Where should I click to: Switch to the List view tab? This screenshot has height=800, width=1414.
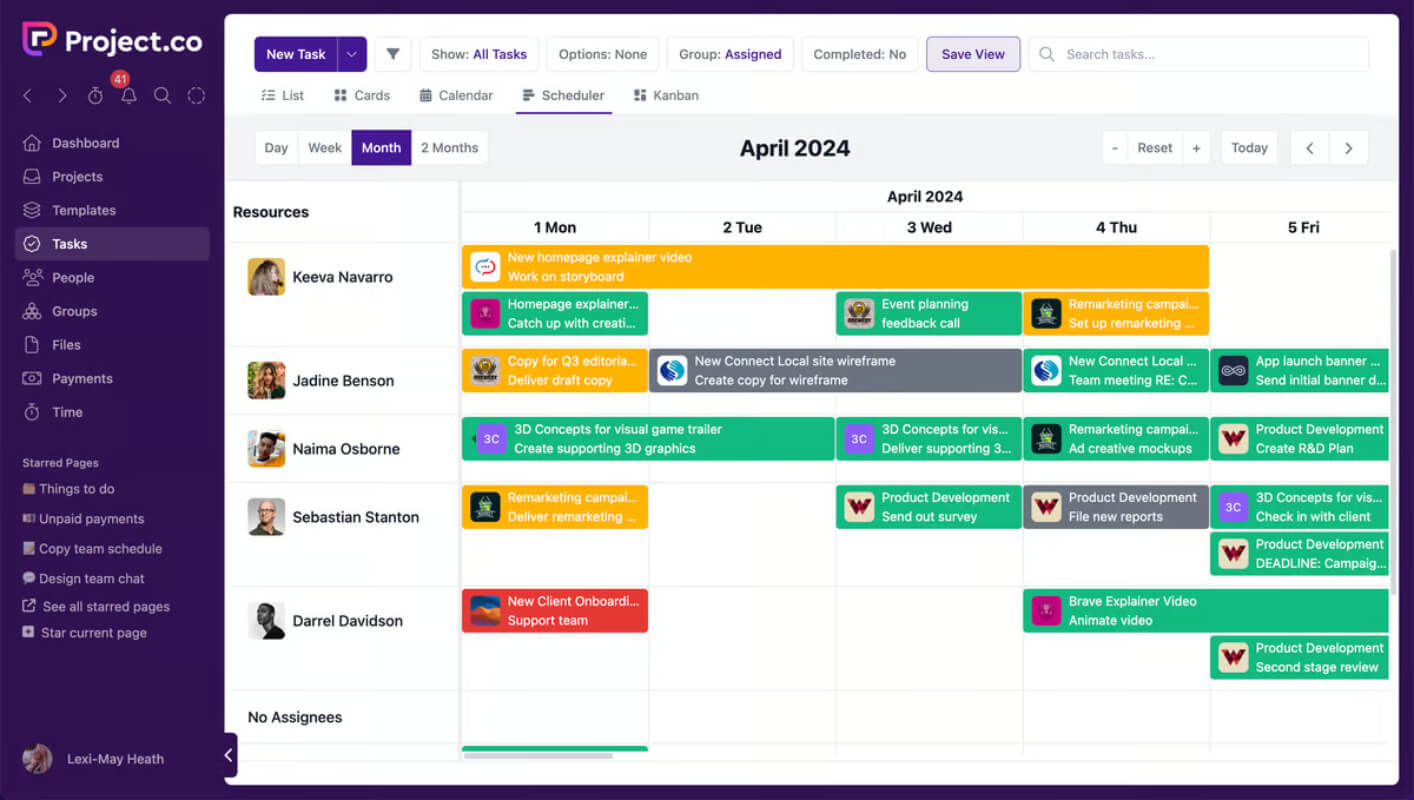[282, 96]
